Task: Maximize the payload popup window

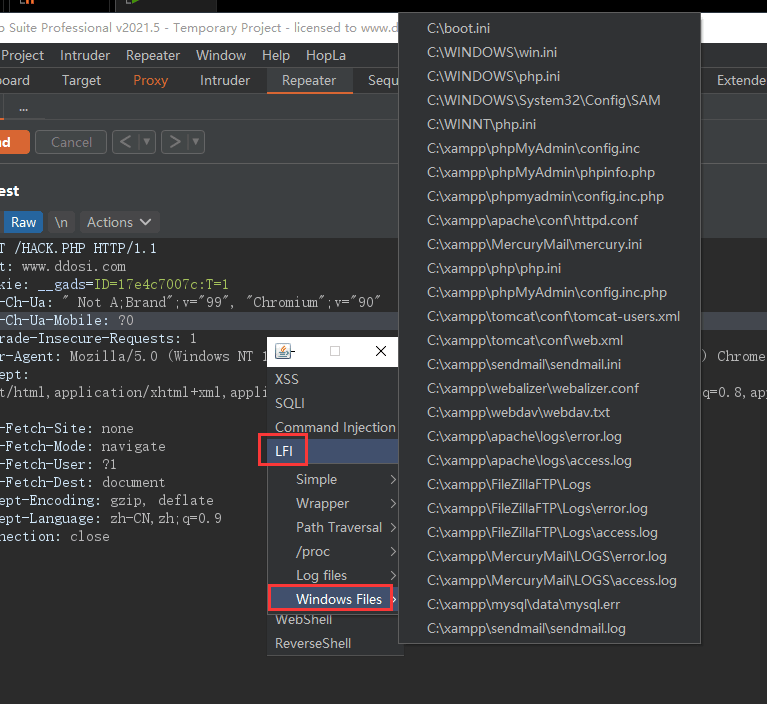Action: click(335, 351)
